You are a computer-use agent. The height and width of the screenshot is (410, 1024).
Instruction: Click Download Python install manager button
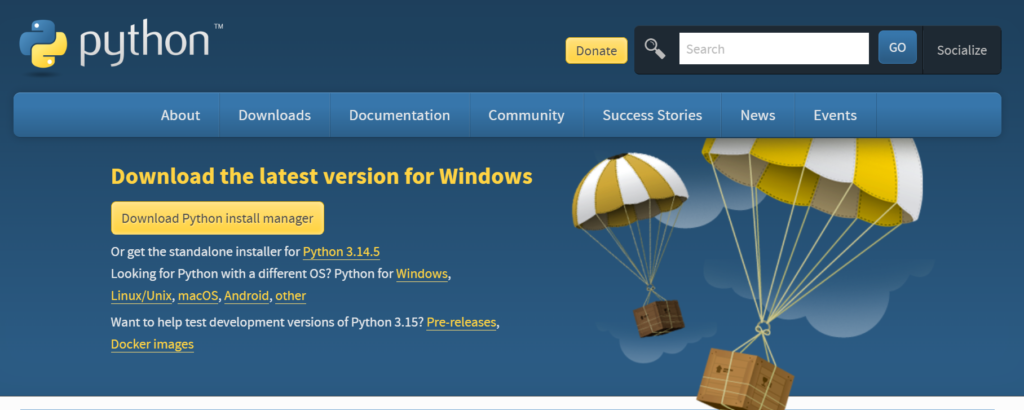[217, 218]
